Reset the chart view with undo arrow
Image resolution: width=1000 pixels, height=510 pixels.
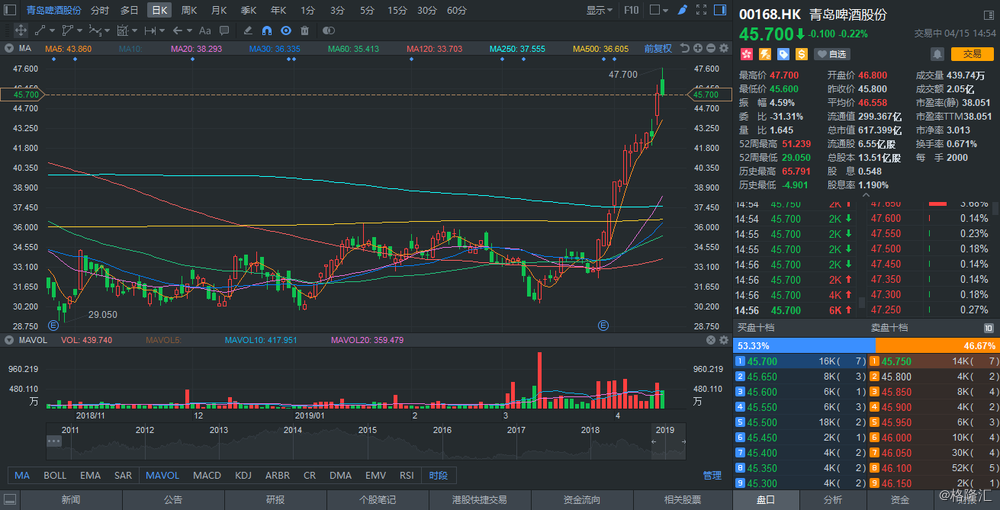(x=685, y=48)
